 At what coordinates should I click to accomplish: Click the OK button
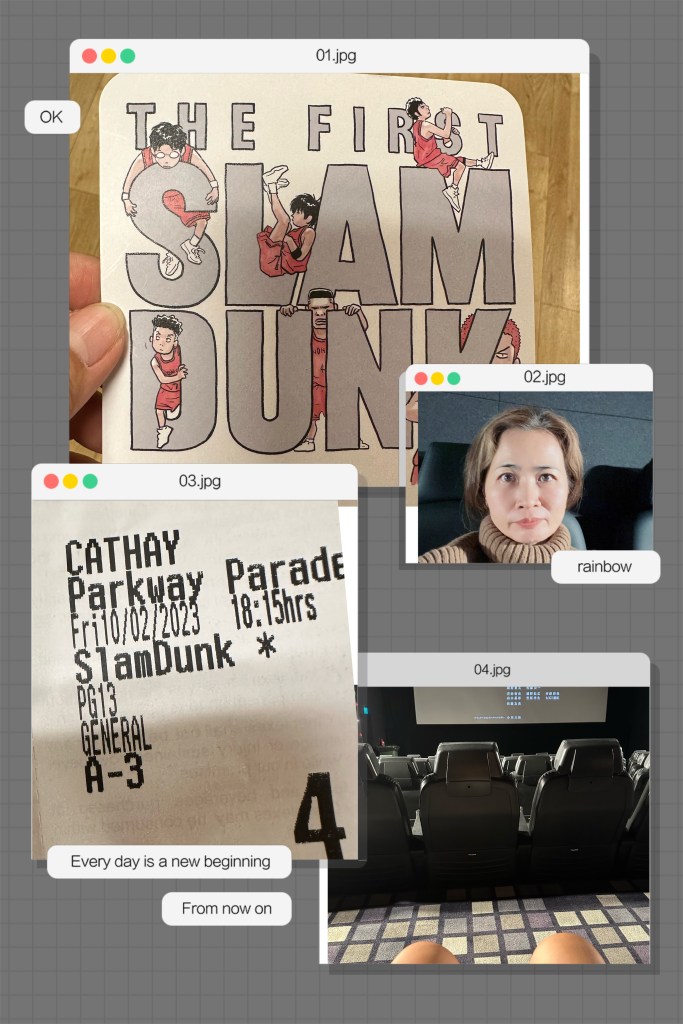pyautogui.click(x=51, y=117)
